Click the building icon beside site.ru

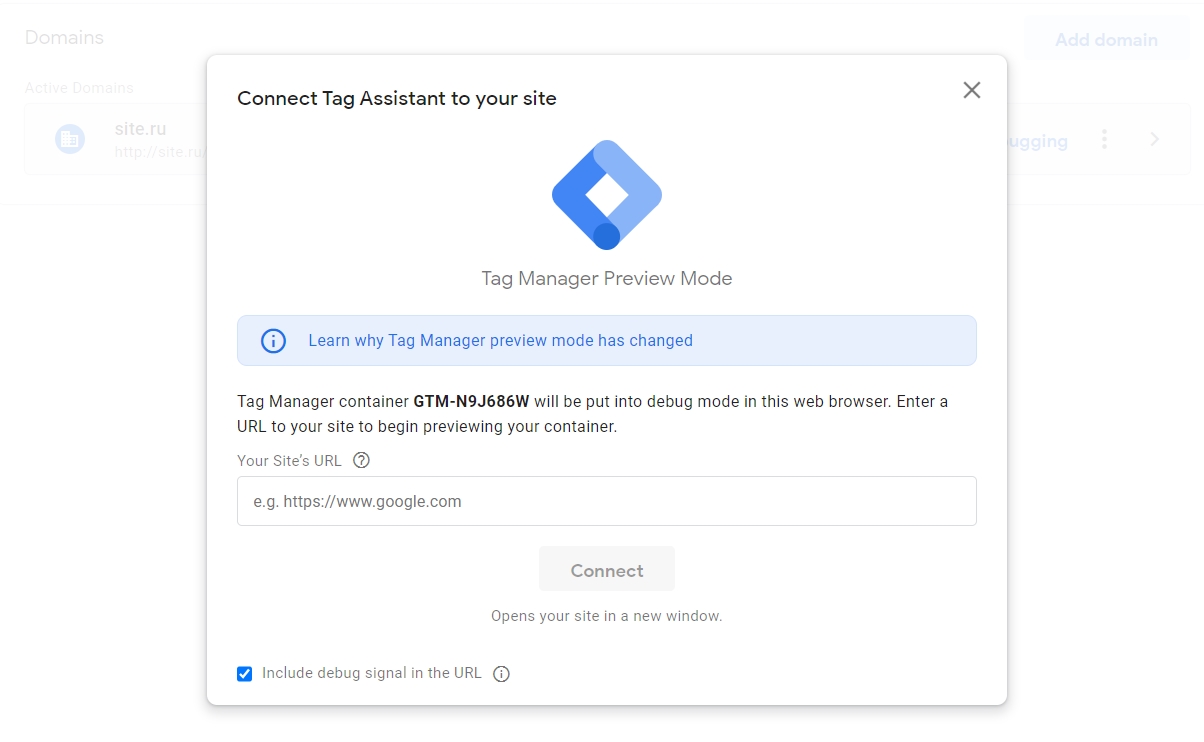point(69,138)
